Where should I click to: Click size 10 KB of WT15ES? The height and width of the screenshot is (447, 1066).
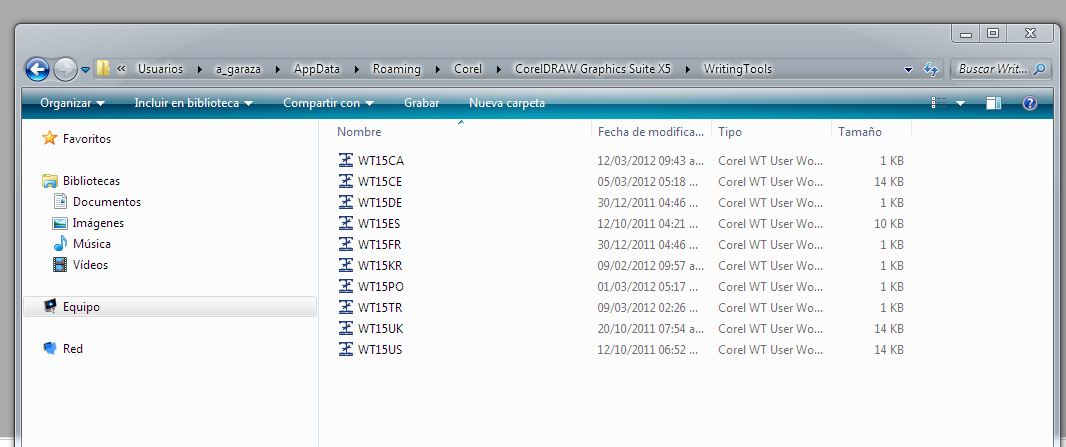[889, 224]
